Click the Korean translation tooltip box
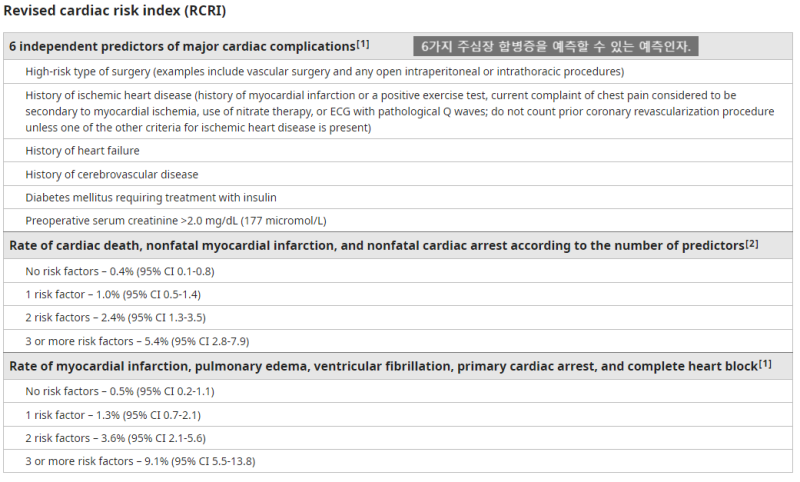 556,47
